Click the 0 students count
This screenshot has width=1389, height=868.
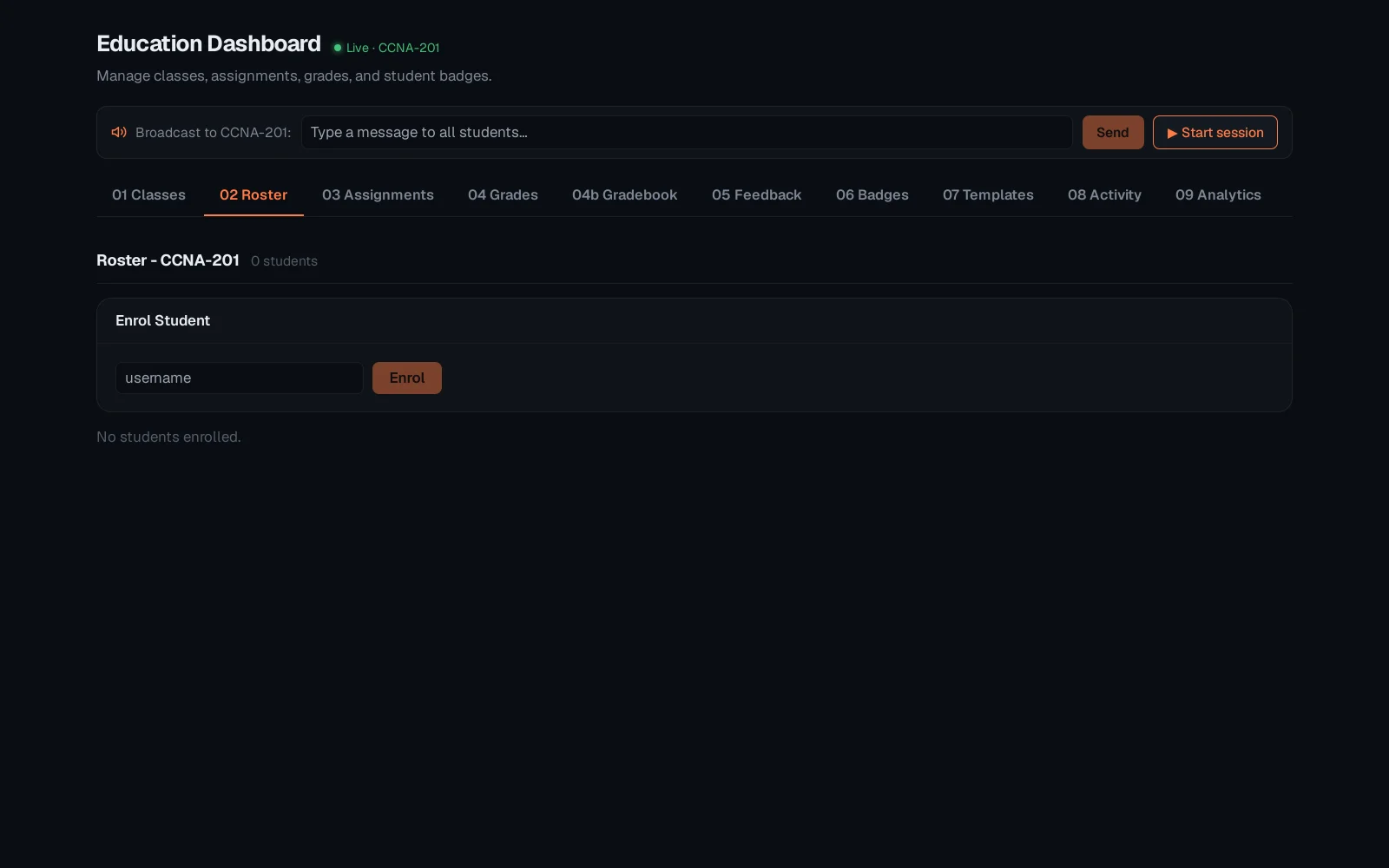(284, 261)
